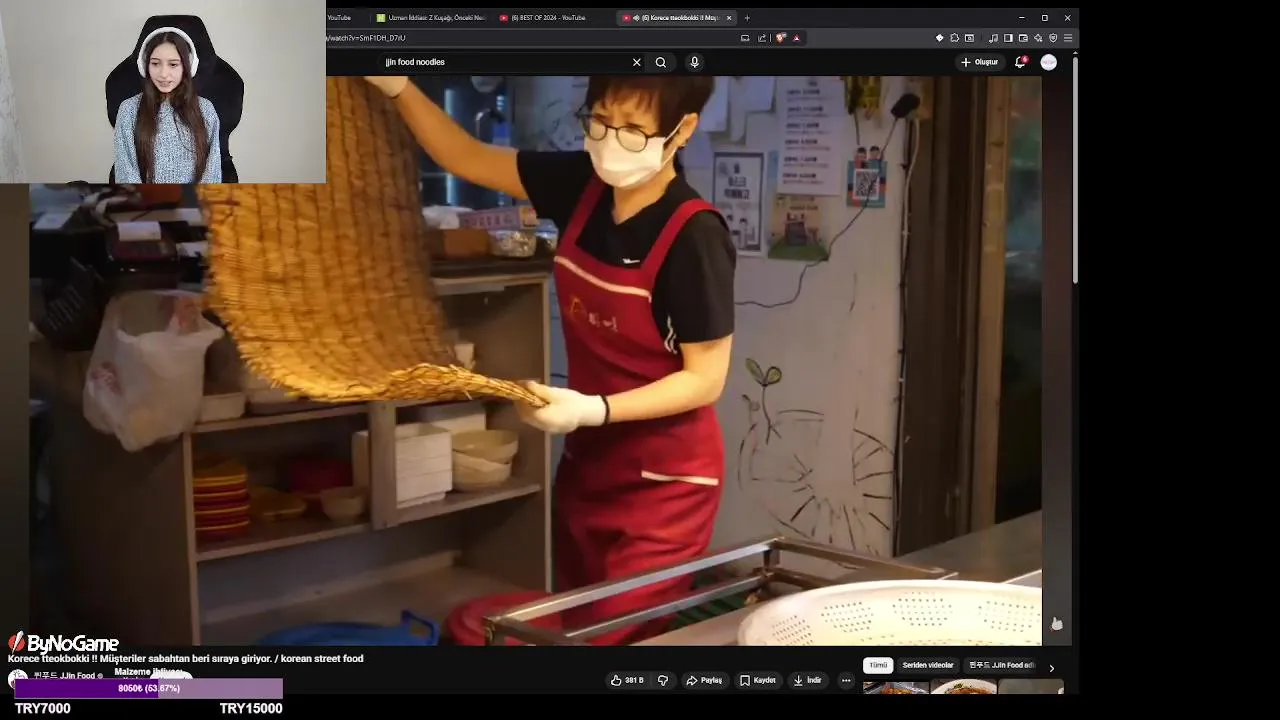This screenshot has height=720, width=1280.
Task: Click the Oluştur create button
Action: [980, 62]
